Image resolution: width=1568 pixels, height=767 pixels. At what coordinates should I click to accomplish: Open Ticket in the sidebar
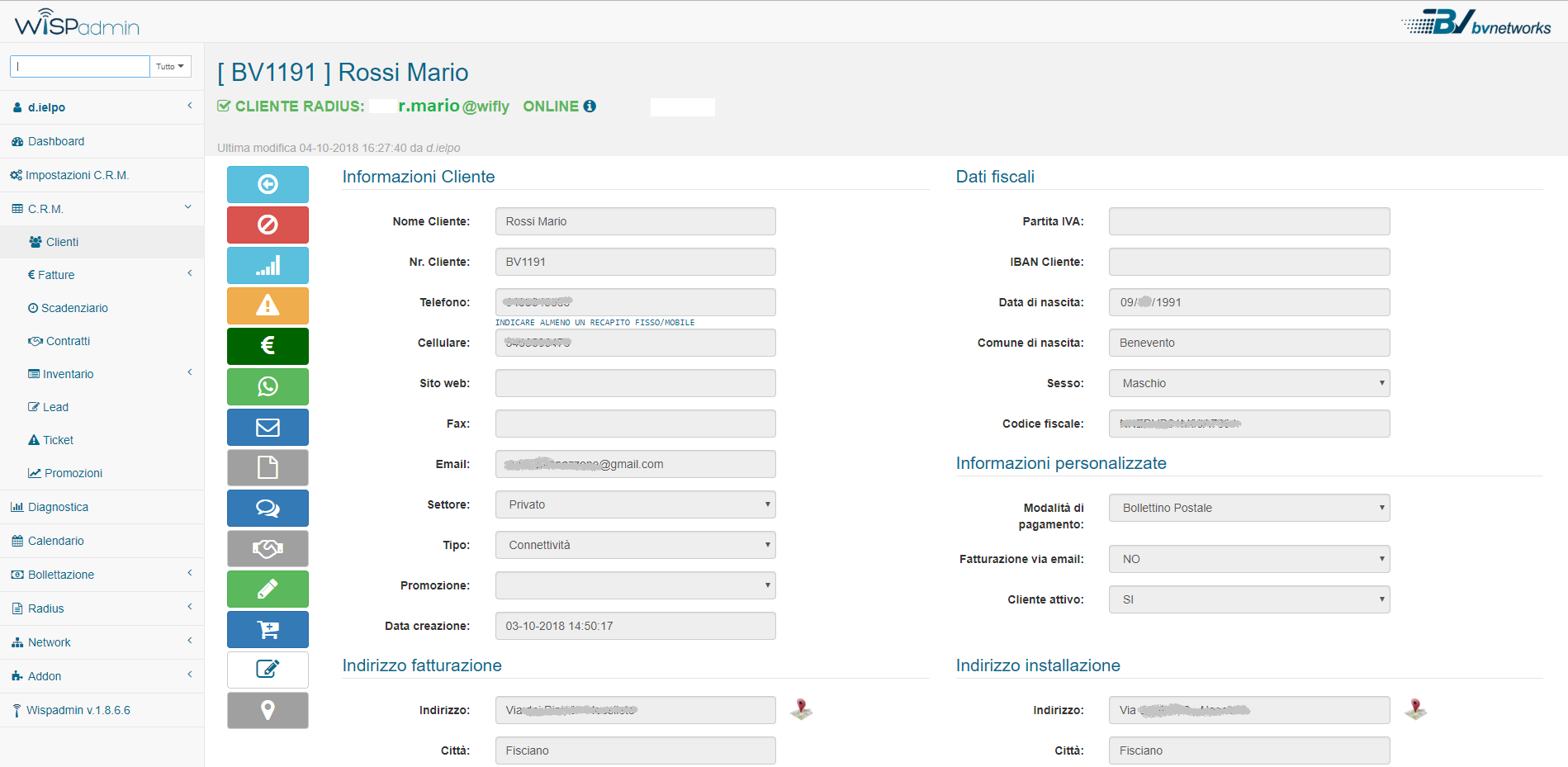click(102, 440)
